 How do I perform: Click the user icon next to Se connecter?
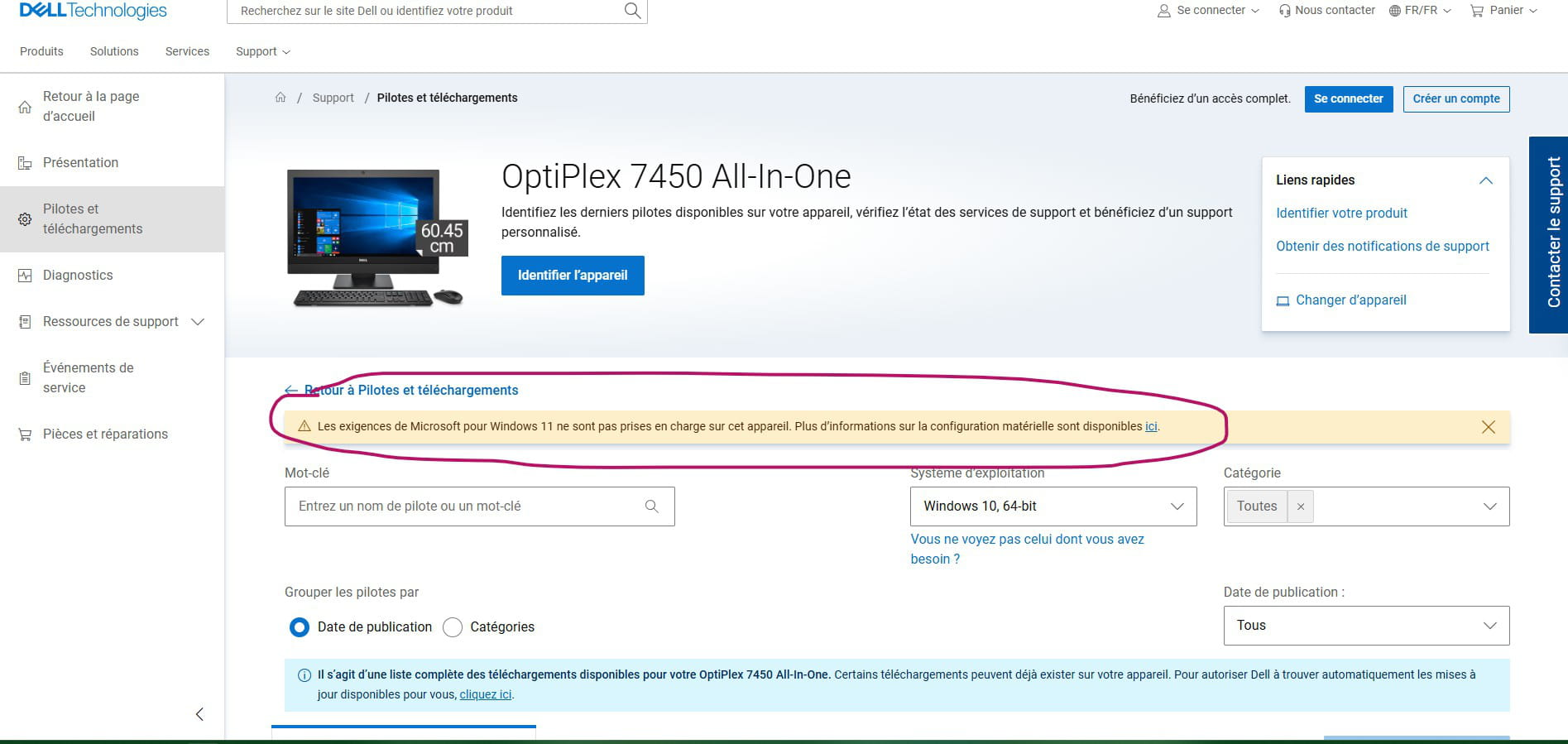click(1163, 11)
